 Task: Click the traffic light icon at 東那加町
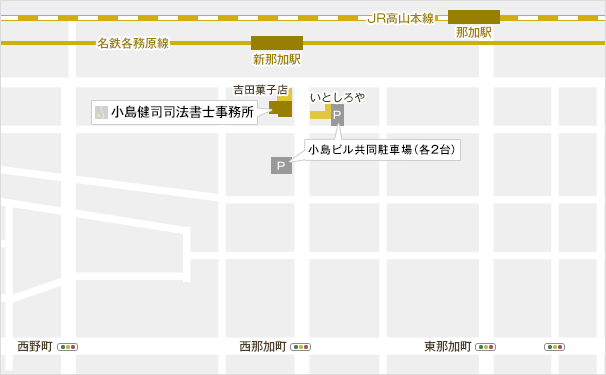click(x=485, y=347)
